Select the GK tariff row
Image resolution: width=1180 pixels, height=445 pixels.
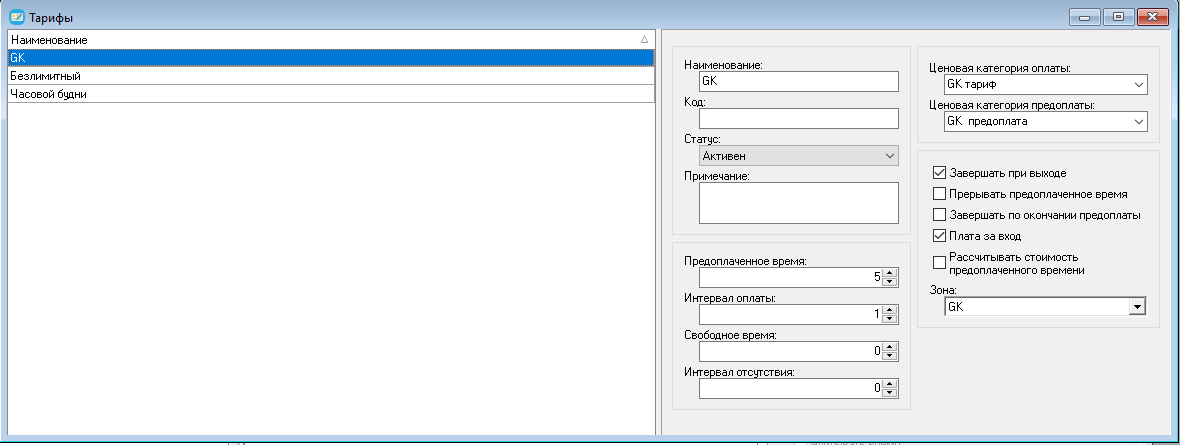[331, 58]
